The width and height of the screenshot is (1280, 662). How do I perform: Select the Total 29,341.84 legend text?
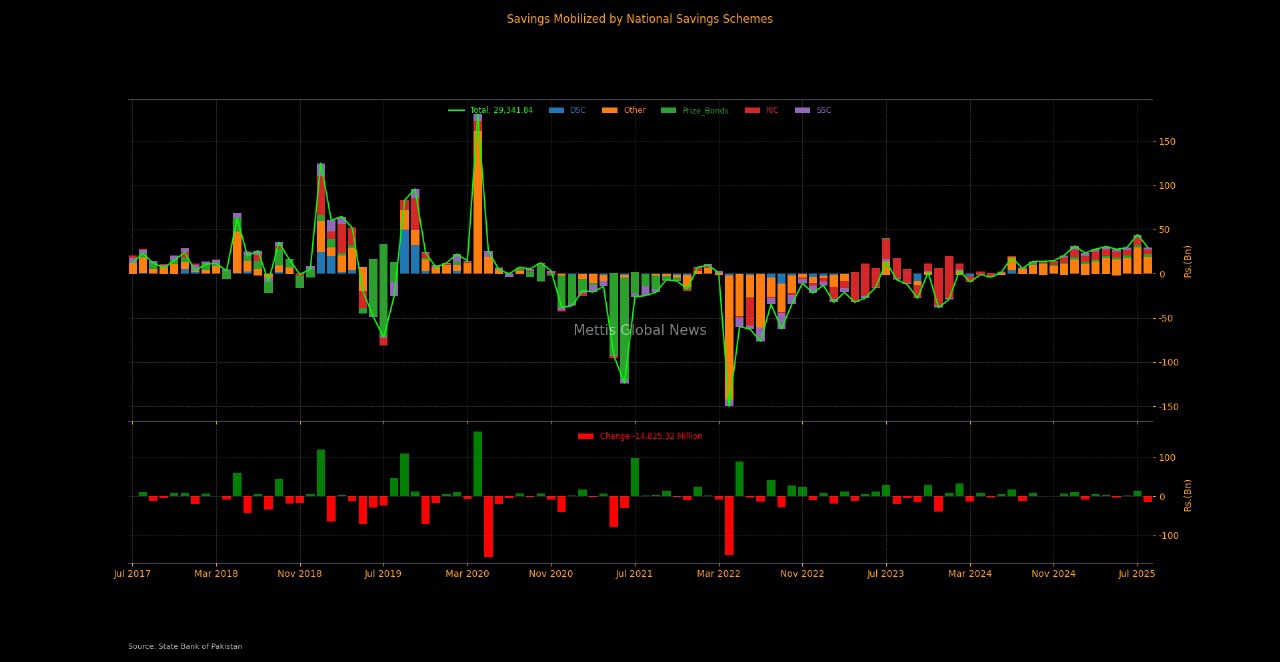pos(501,110)
